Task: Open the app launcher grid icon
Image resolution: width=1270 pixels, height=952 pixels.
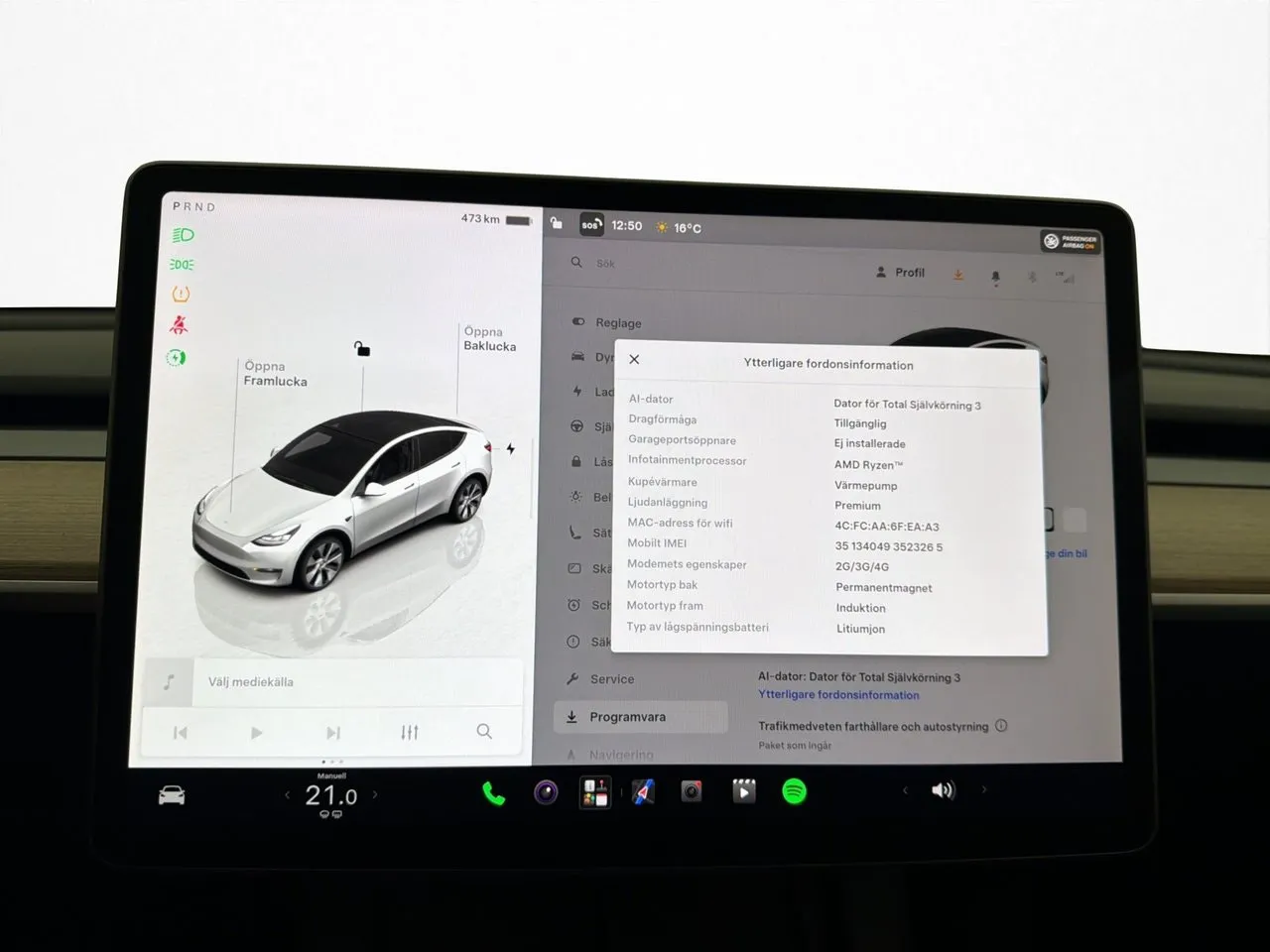Action: [595, 792]
